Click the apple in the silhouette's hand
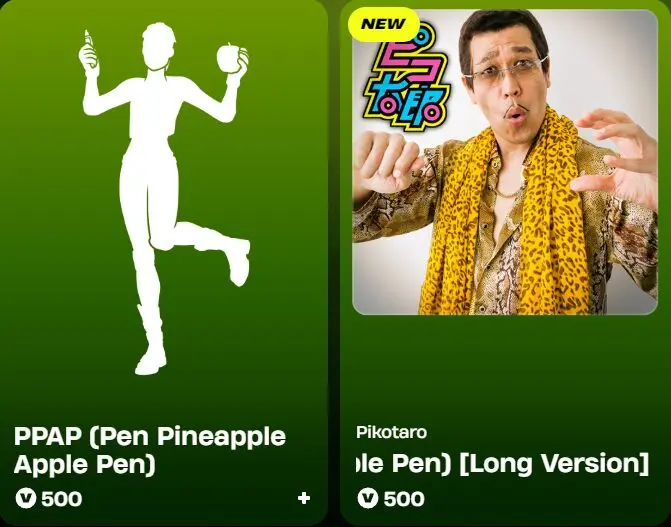This screenshot has height=527, width=671. click(x=230, y=58)
